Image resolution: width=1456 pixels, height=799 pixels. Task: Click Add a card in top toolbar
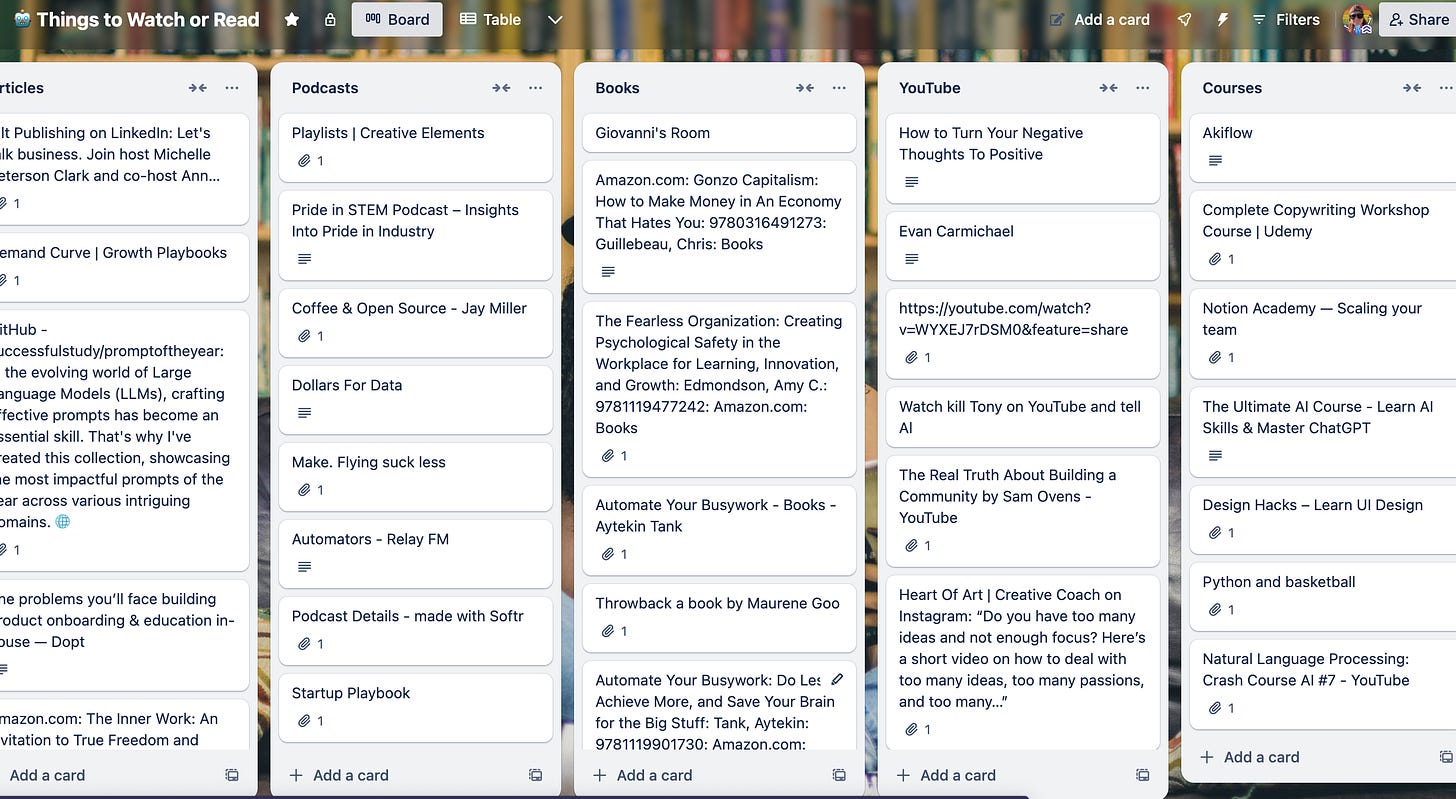tap(1099, 19)
